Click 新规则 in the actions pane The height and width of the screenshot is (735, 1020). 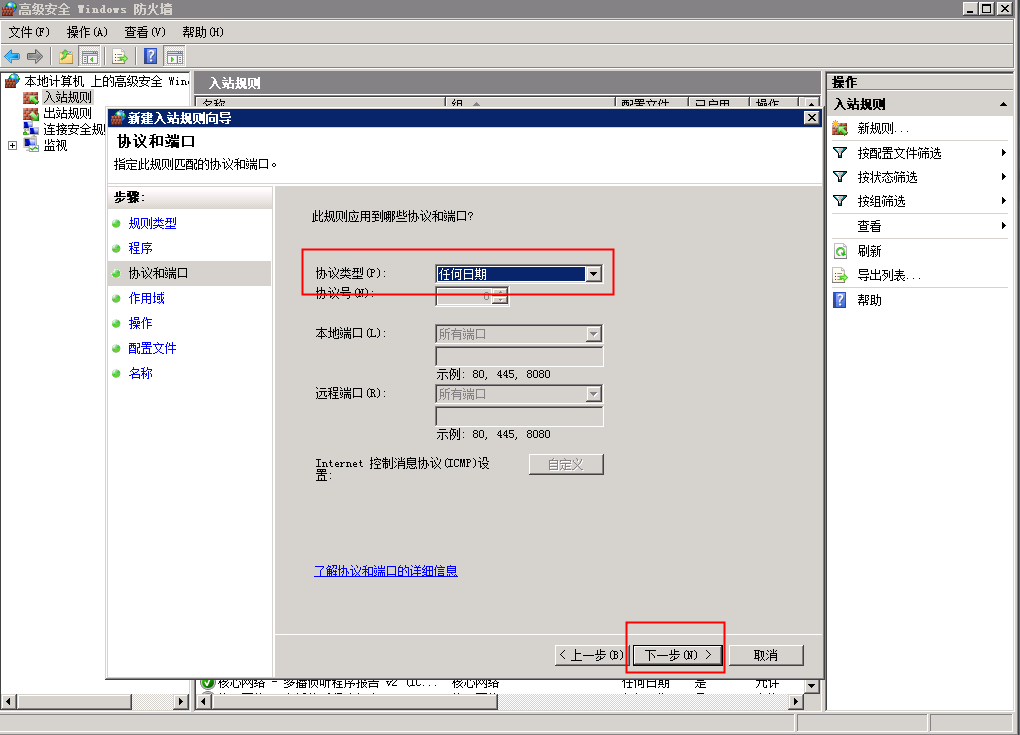(x=882, y=129)
